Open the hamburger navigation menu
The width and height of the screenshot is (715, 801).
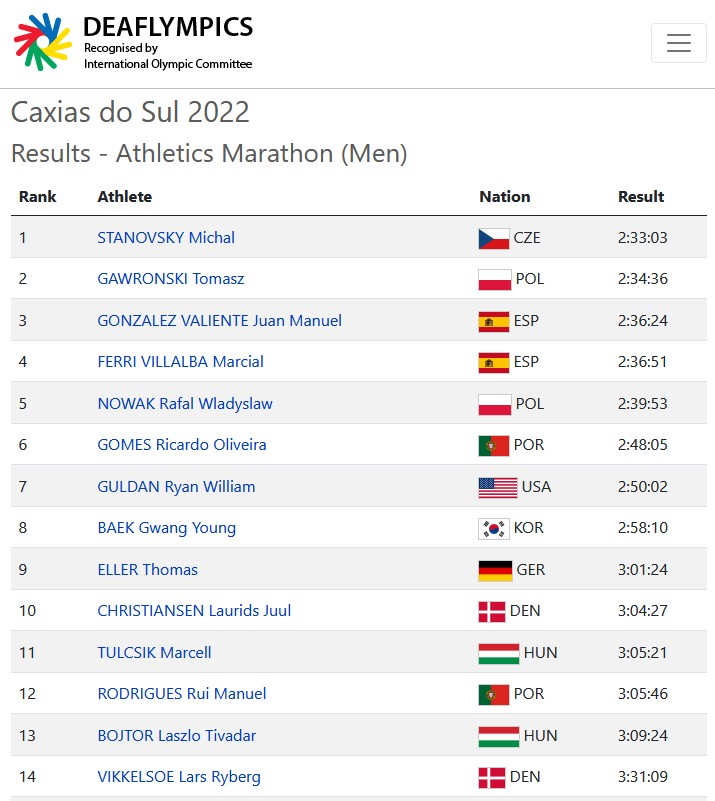tap(679, 43)
